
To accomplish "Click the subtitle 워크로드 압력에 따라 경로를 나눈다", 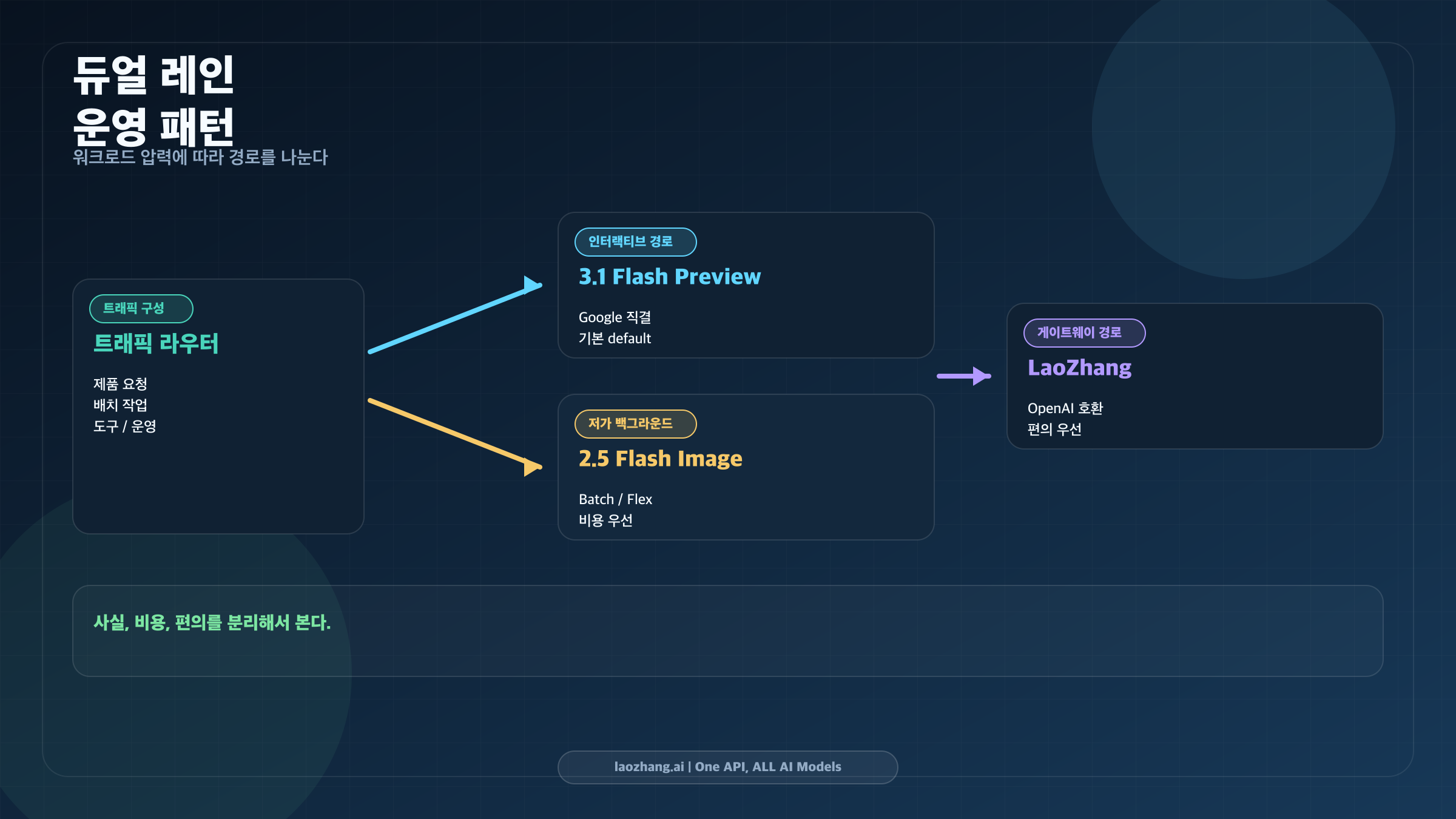I will (200, 157).
